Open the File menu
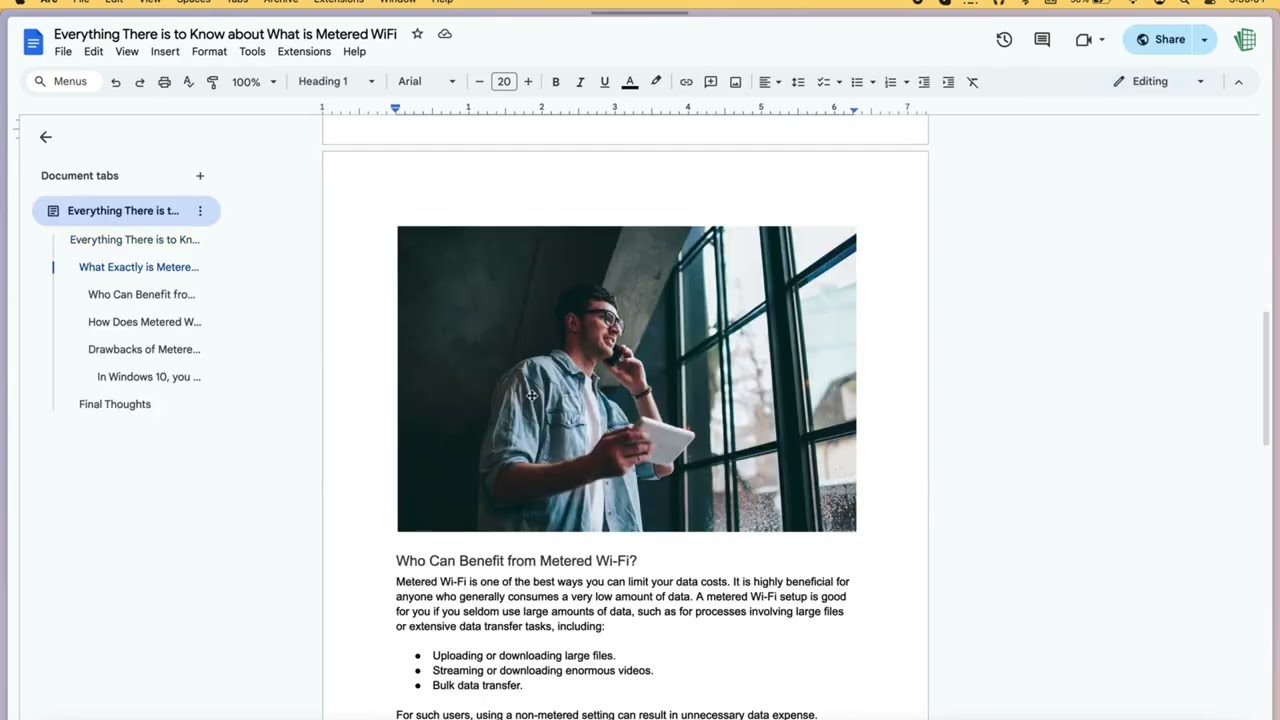This screenshot has width=1280, height=720. (x=63, y=52)
